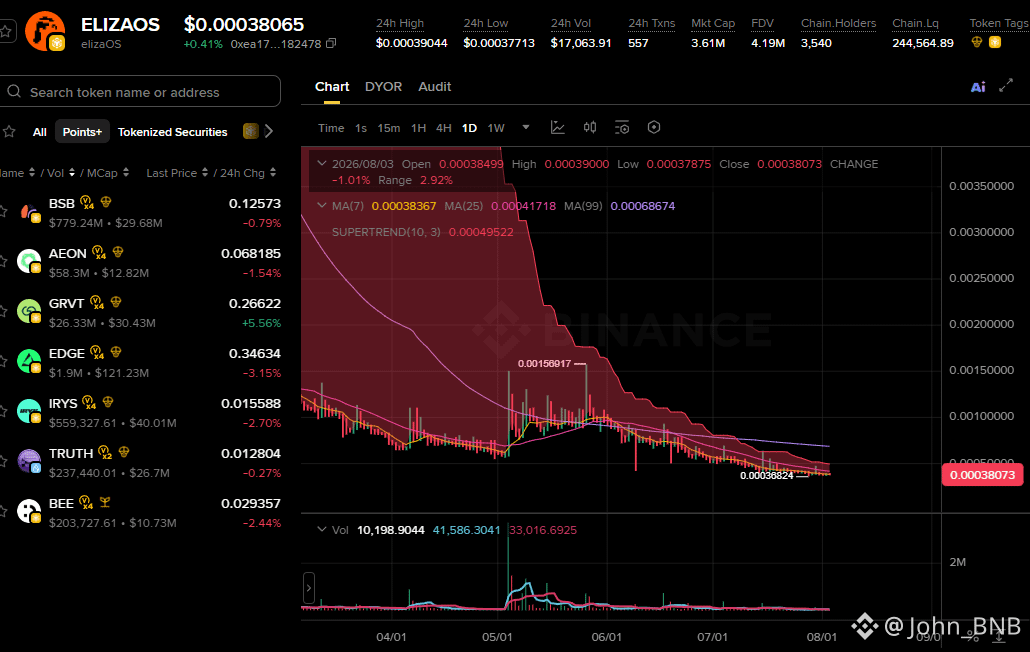The height and width of the screenshot is (652, 1030).
Task: Collapse the Vol indicator legend
Action: click(x=321, y=529)
